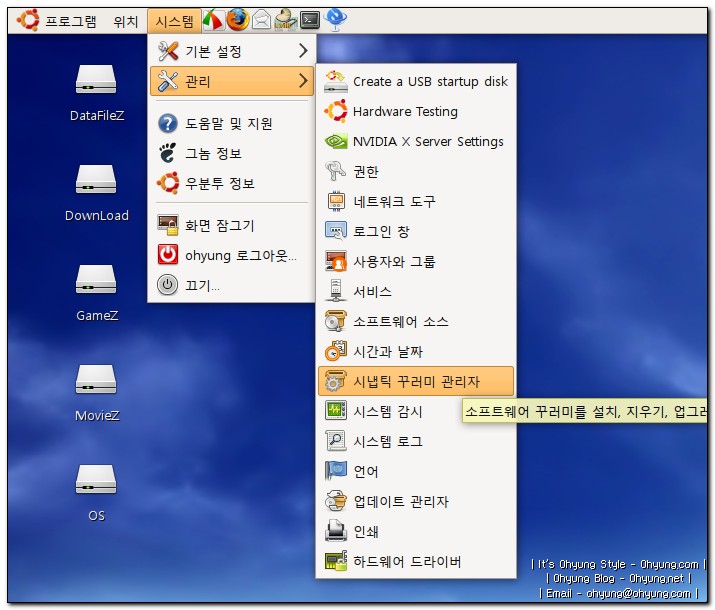
Task: Click the clock calendar icon beside 시간과 날짜
Action: tap(336, 351)
